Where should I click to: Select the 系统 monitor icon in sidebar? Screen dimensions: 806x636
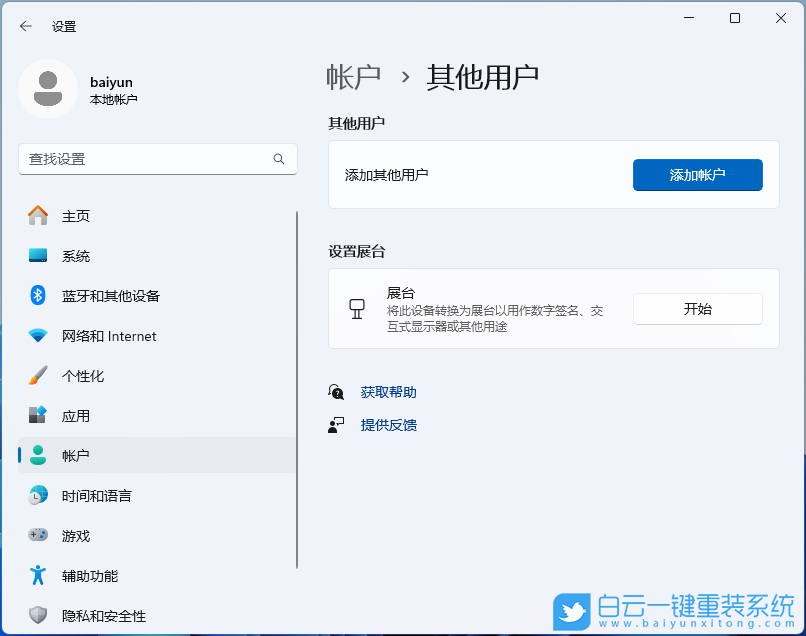(x=40, y=256)
